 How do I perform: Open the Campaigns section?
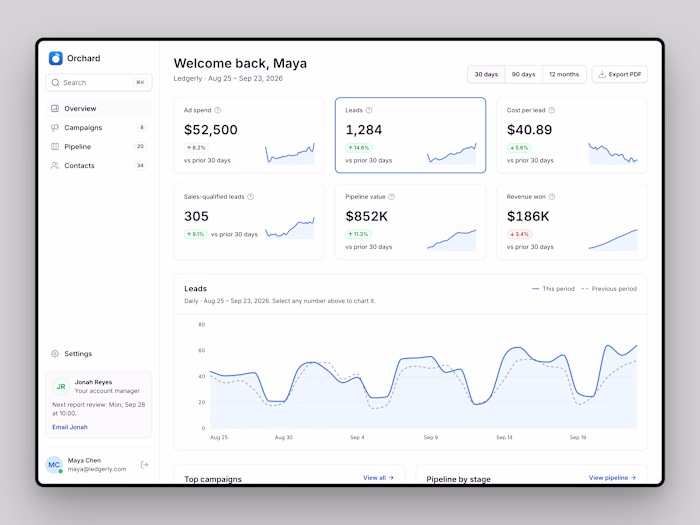tap(99, 128)
